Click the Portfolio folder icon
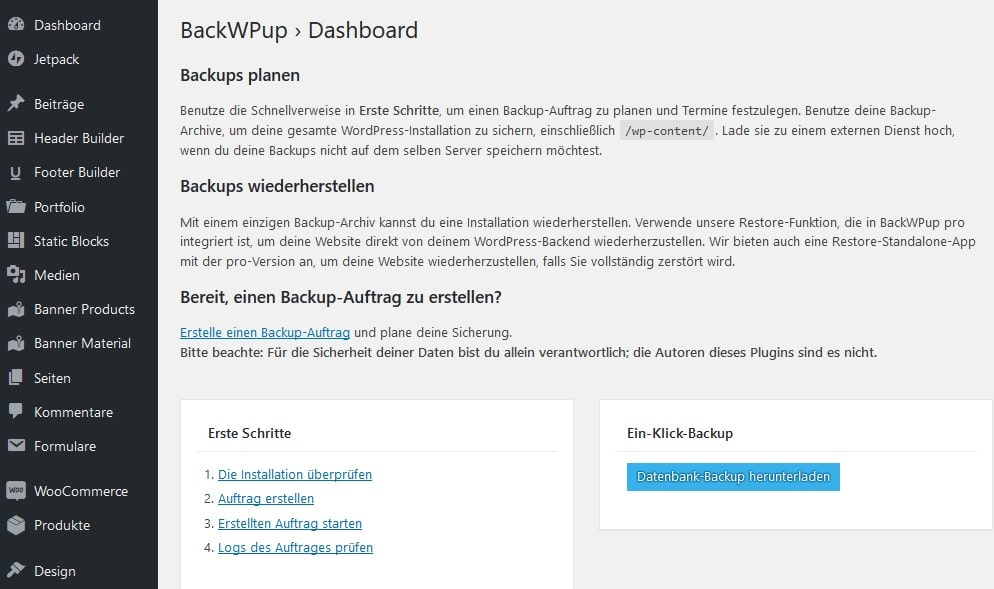The width and height of the screenshot is (994, 589). 15,207
